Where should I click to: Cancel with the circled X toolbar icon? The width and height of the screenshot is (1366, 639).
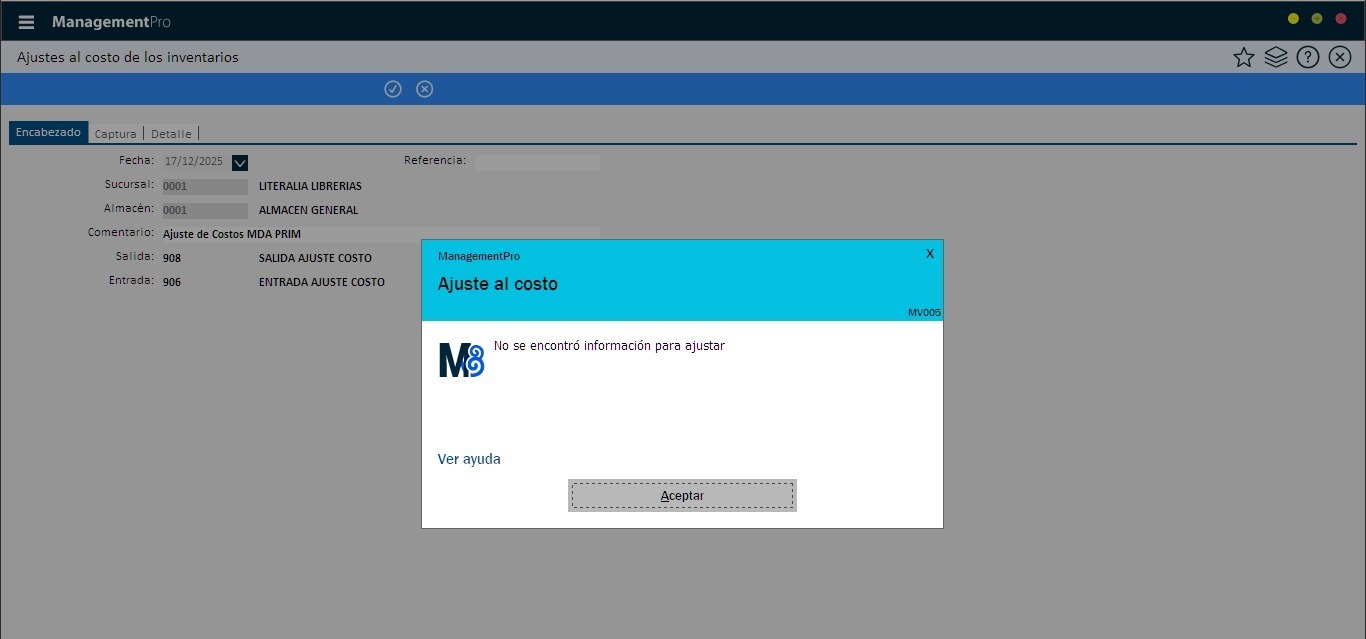(425, 89)
